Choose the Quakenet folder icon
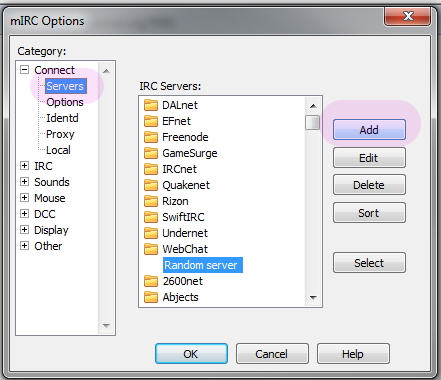This screenshot has width=441, height=380. point(151,185)
